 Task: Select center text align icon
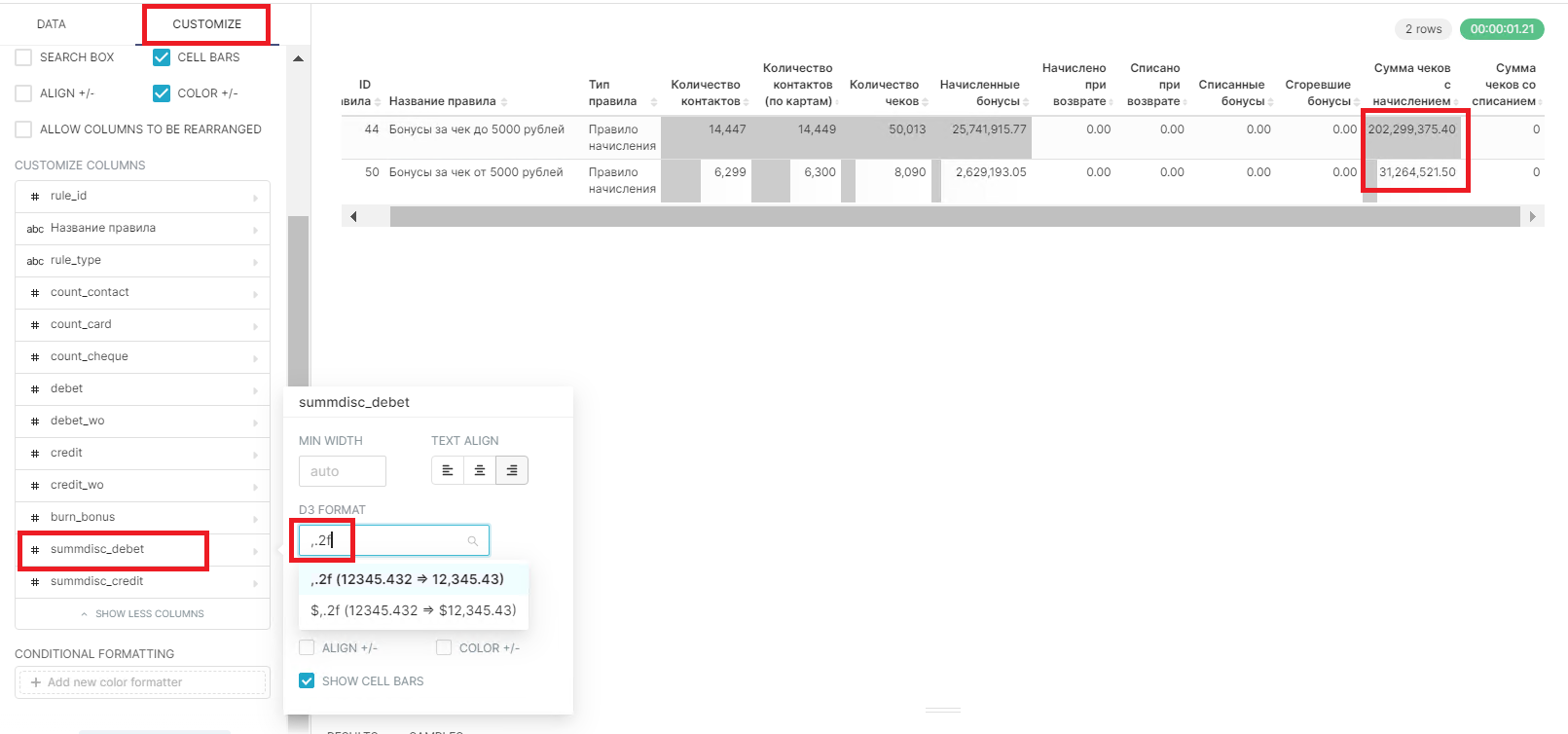pos(480,471)
